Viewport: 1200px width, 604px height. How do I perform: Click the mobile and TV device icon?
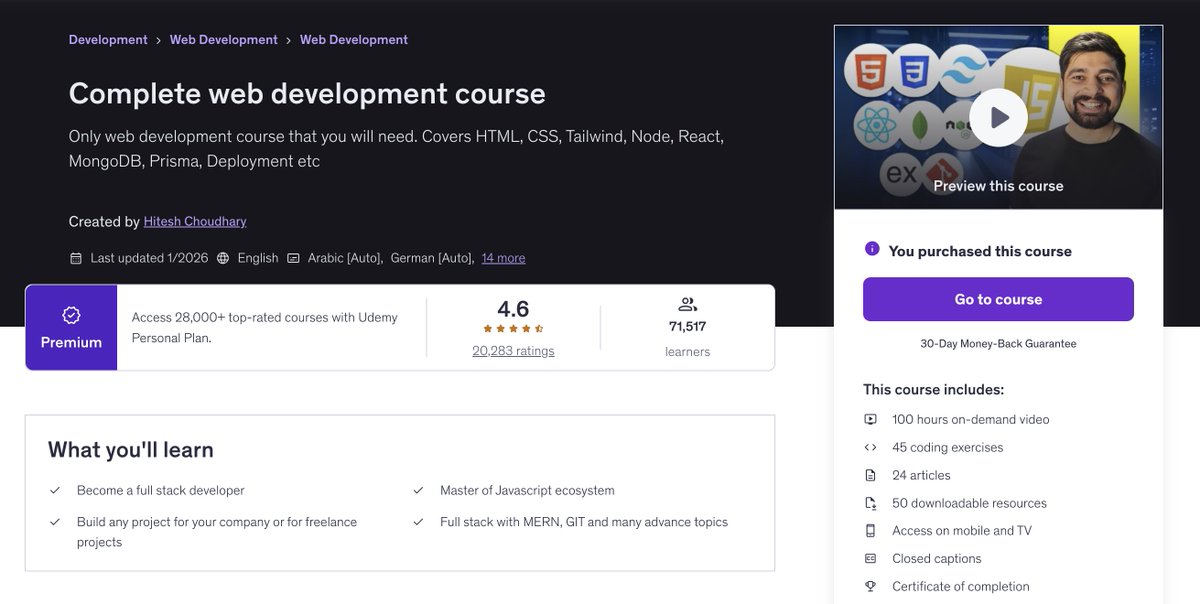[870, 530]
